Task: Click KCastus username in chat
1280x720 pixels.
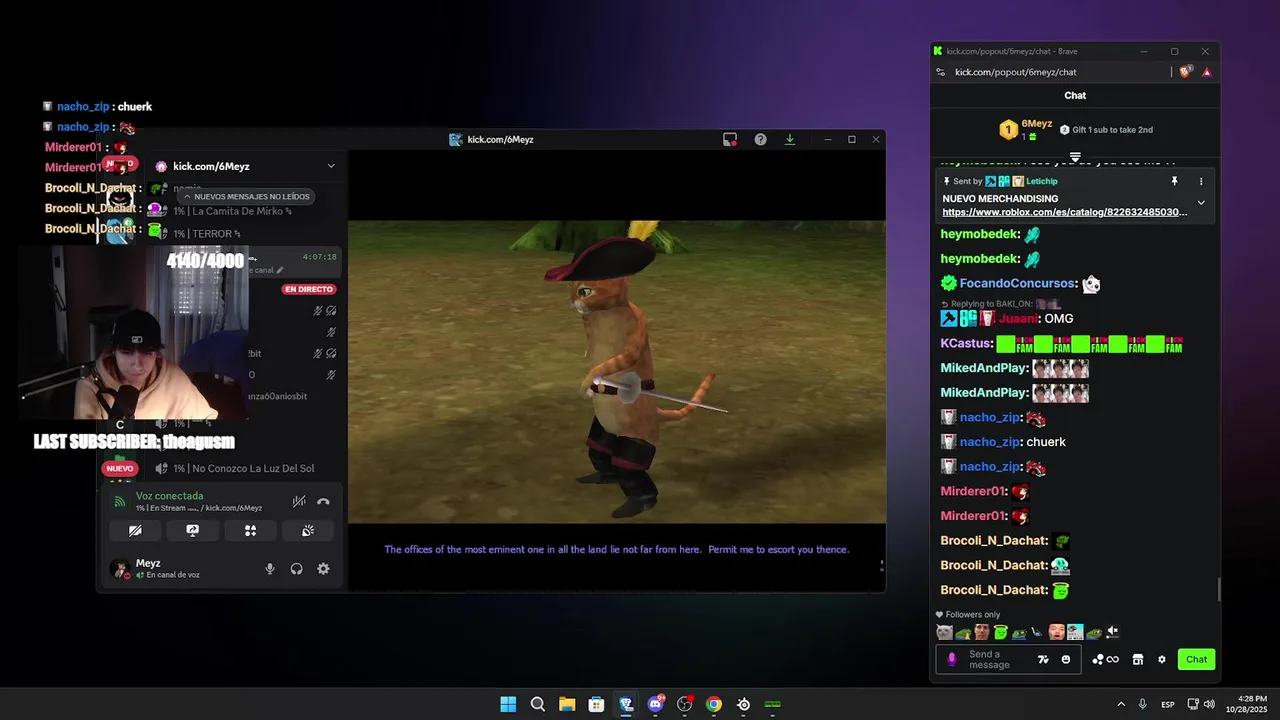Action: click(x=966, y=344)
